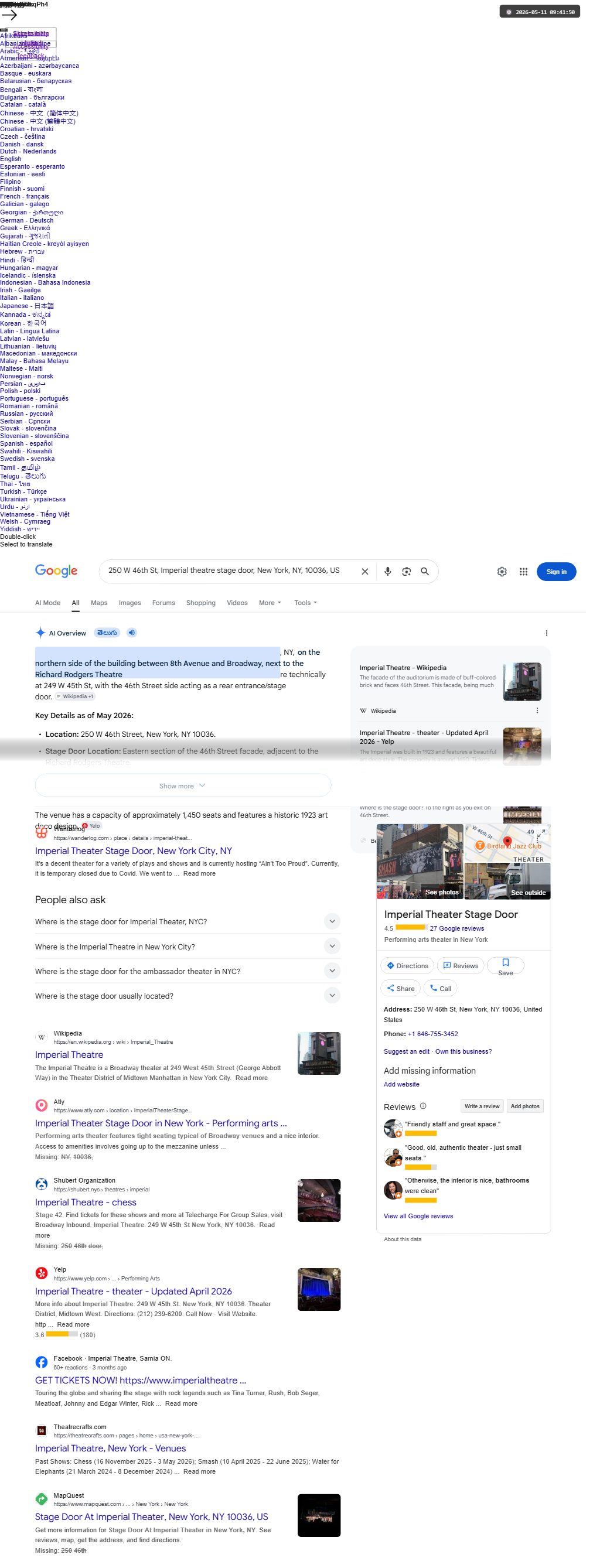
Task: Click the Share button
Action: click(x=405, y=999)
